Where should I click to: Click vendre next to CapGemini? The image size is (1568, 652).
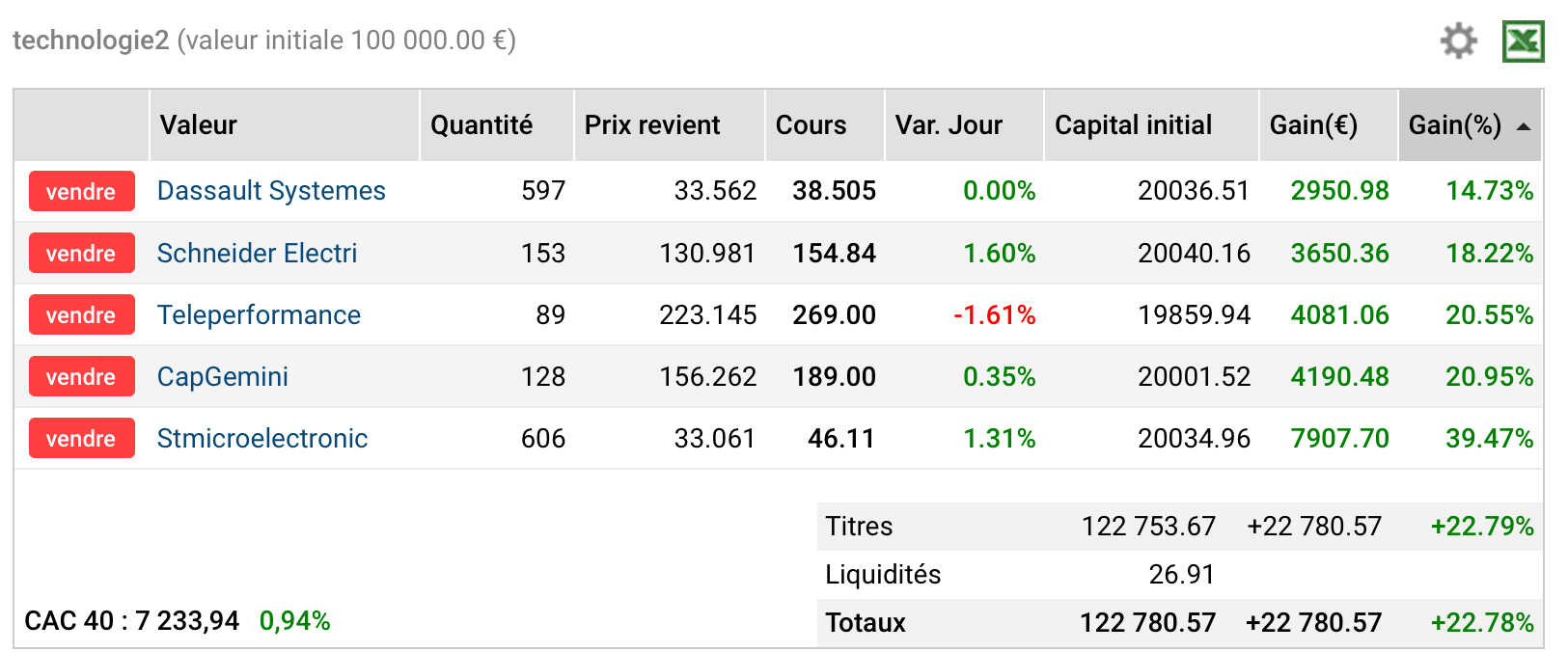pyautogui.click(x=81, y=376)
